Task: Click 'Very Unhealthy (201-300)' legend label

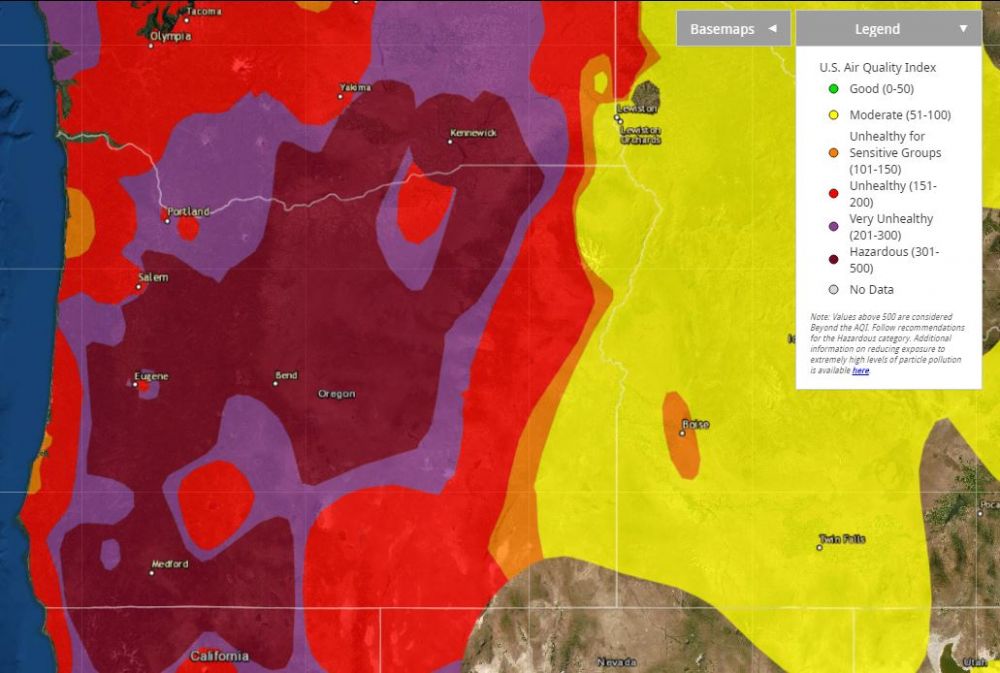Action: coord(891,226)
